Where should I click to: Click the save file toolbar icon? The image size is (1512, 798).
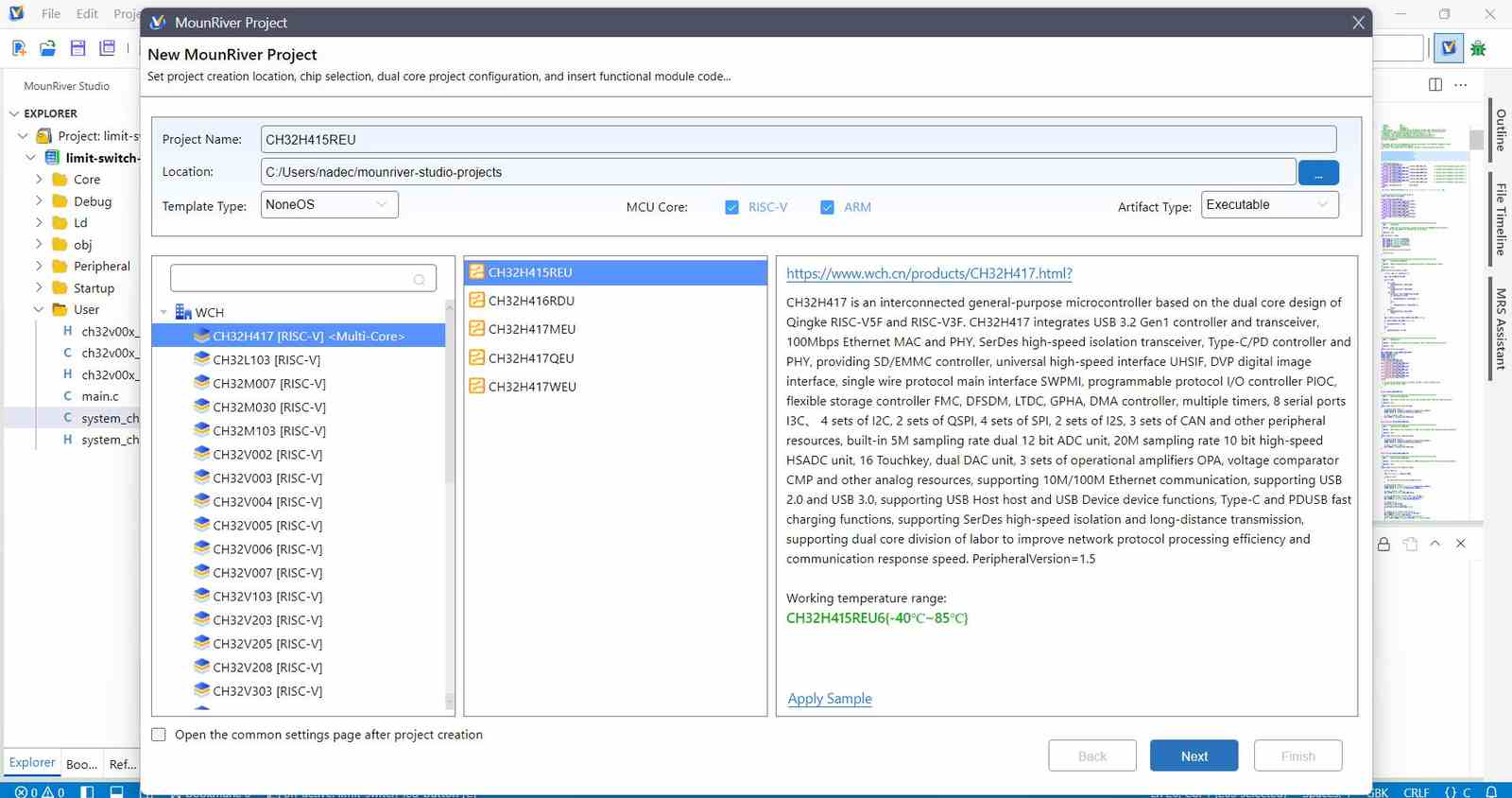pyautogui.click(x=77, y=47)
